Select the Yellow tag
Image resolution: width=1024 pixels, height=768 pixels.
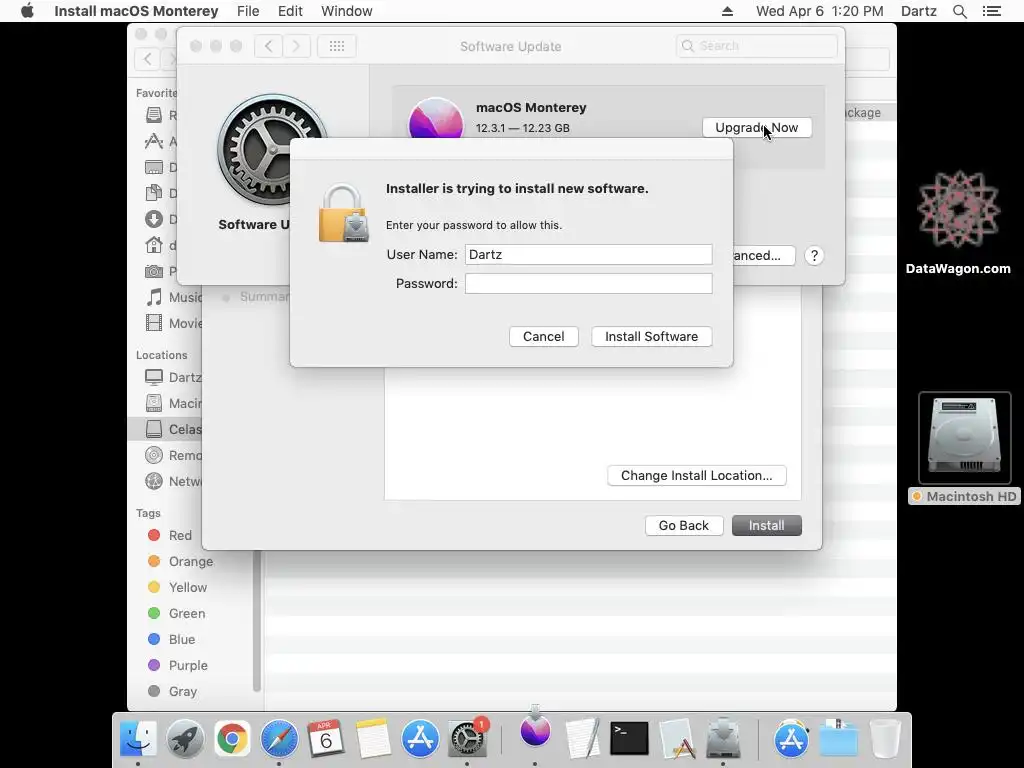click(178, 587)
